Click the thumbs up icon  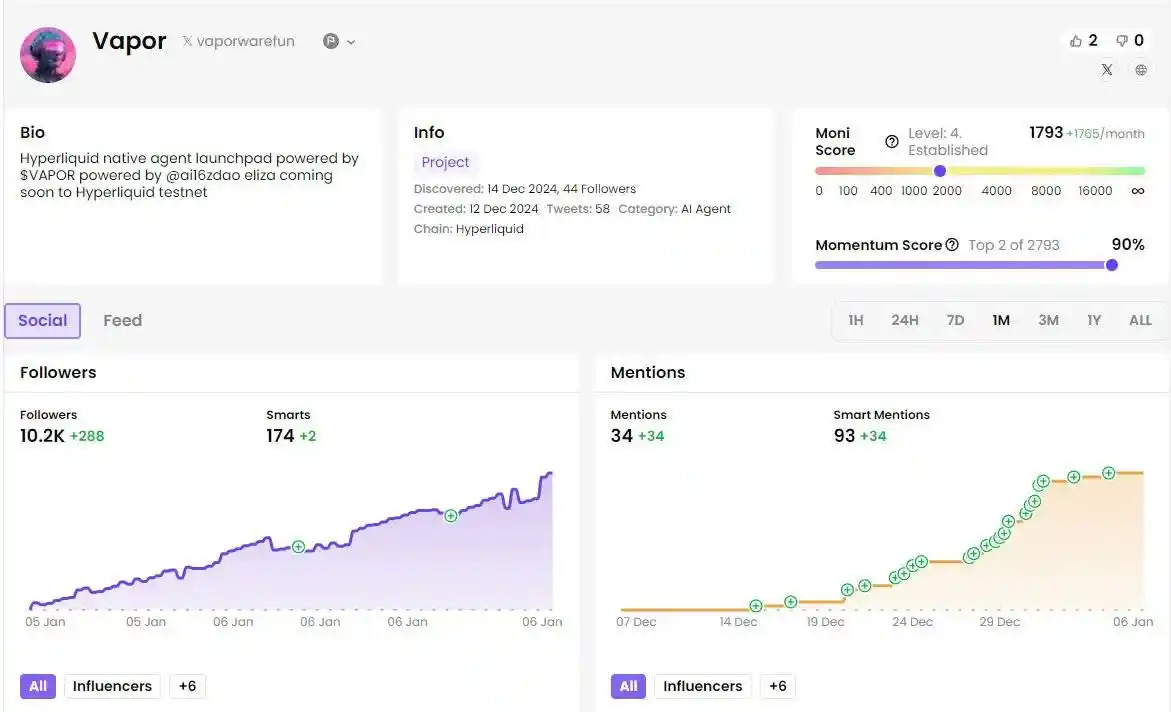point(1076,41)
